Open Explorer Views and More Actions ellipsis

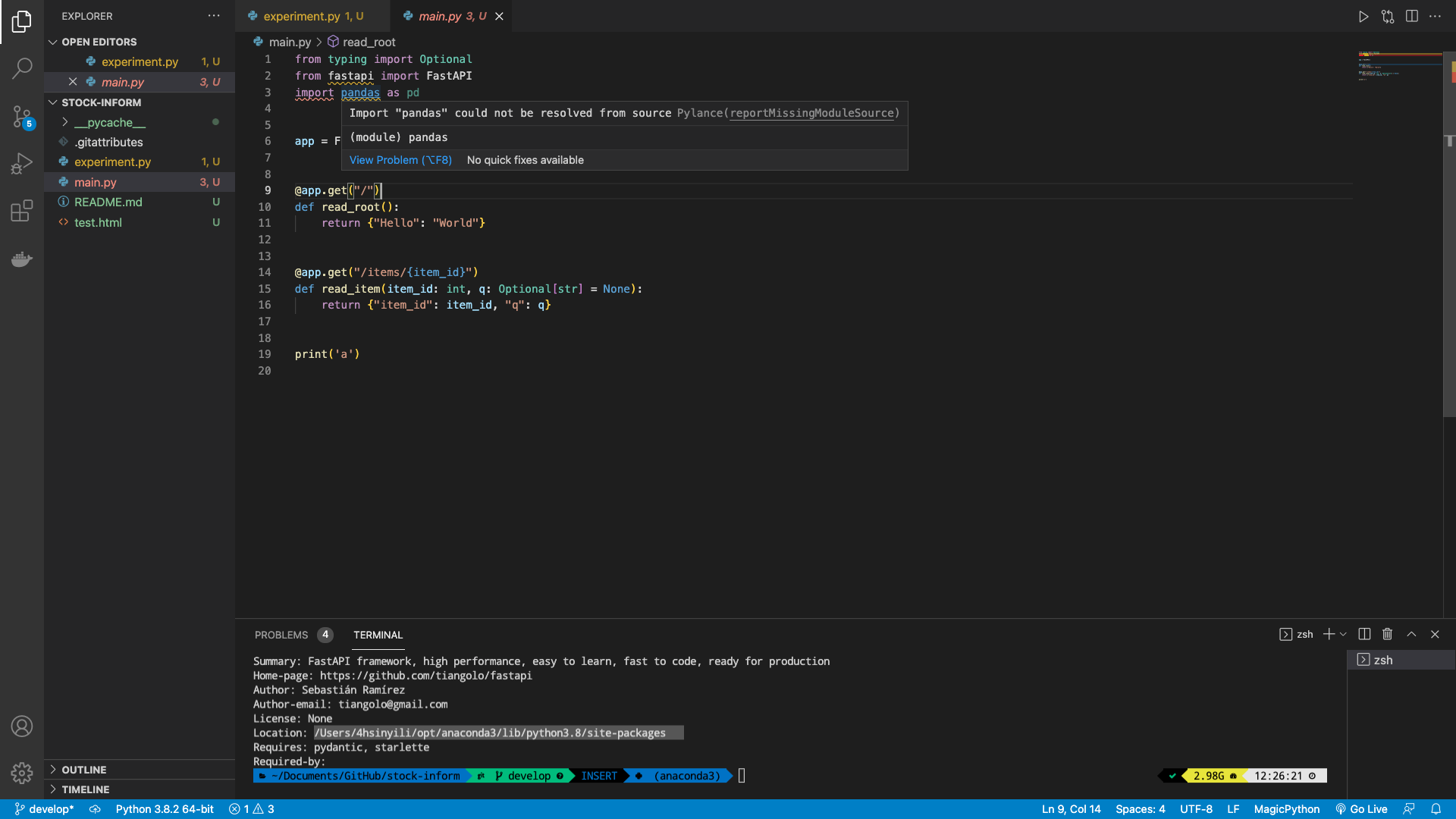point(215,16)
